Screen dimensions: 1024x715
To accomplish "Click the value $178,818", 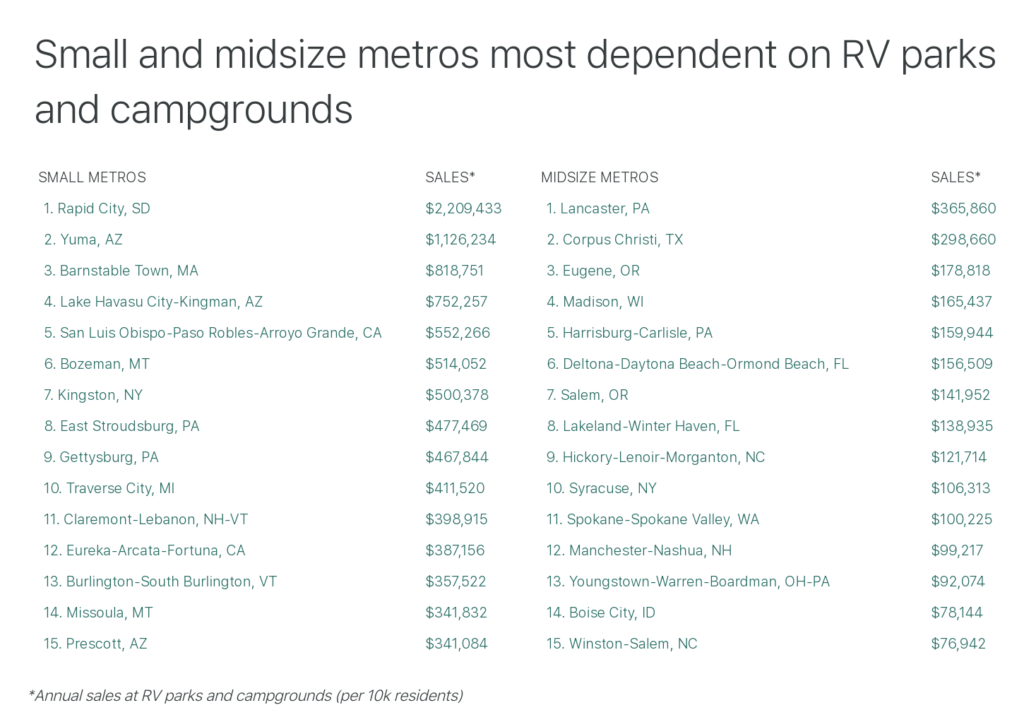I will click(961, 270).
